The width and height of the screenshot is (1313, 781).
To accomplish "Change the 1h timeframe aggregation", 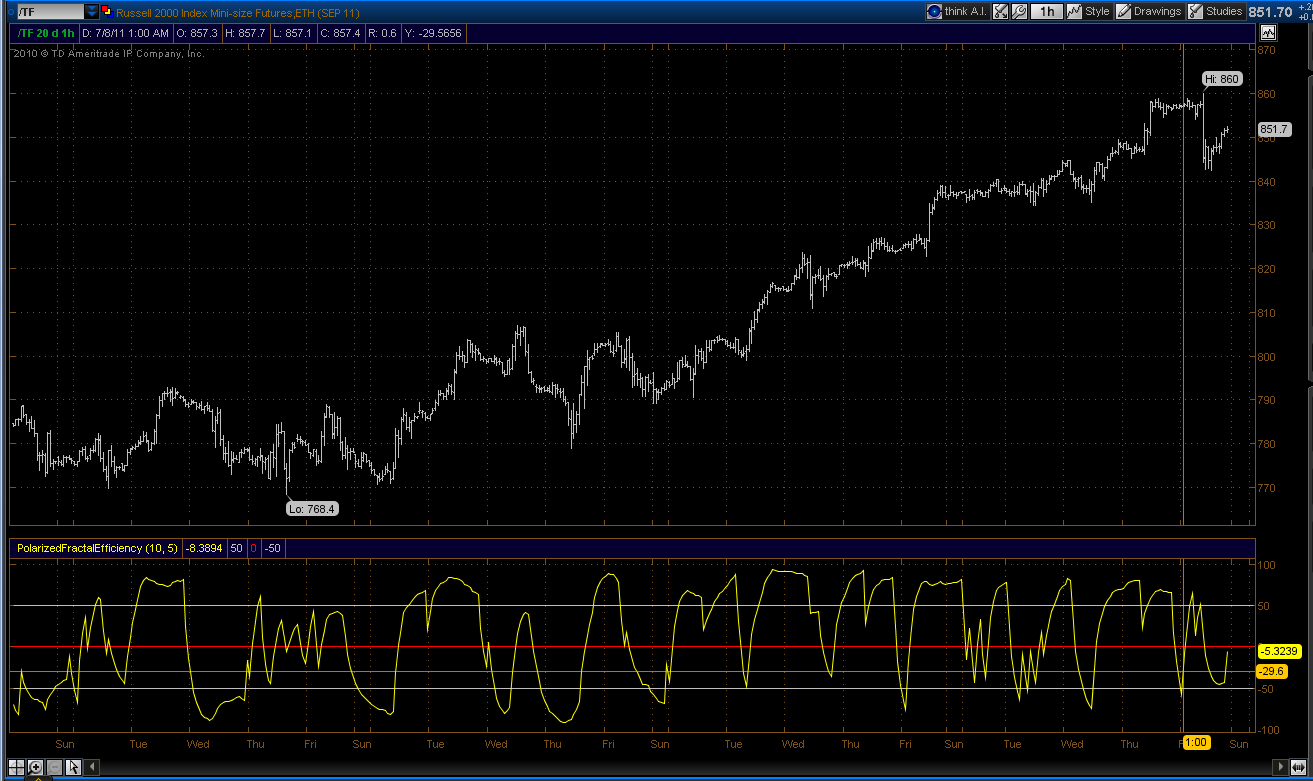I will coord(1046,11).
